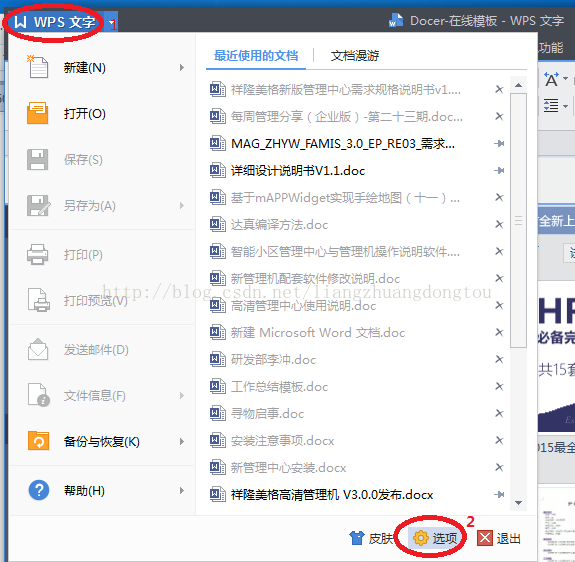Toggle pin for 祥隆美格新版管理中心需求规格说明书 file
The width and height of the screenshot is (575, 562).
[499, 89]
